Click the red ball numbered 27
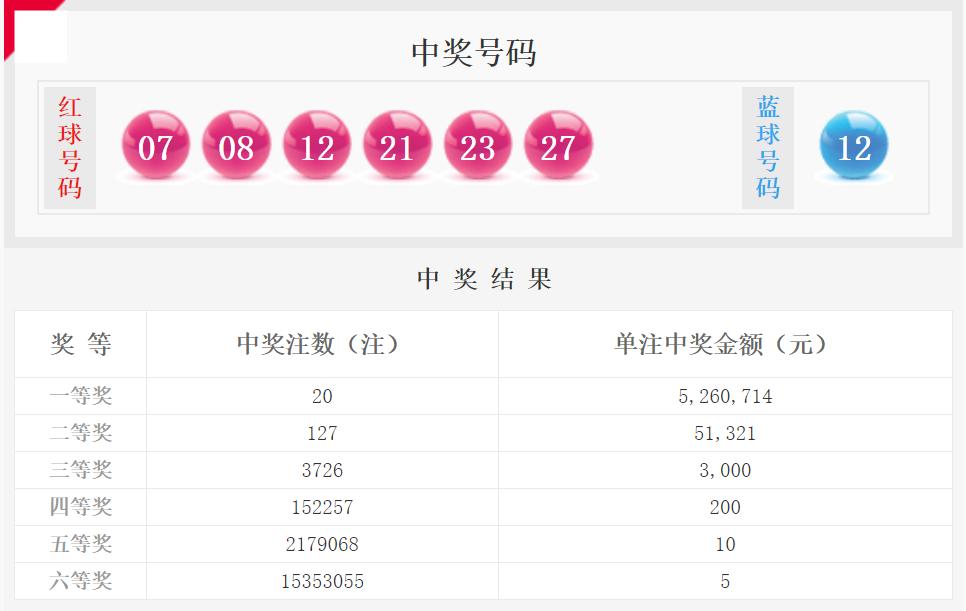 click(x=558, y=145)
